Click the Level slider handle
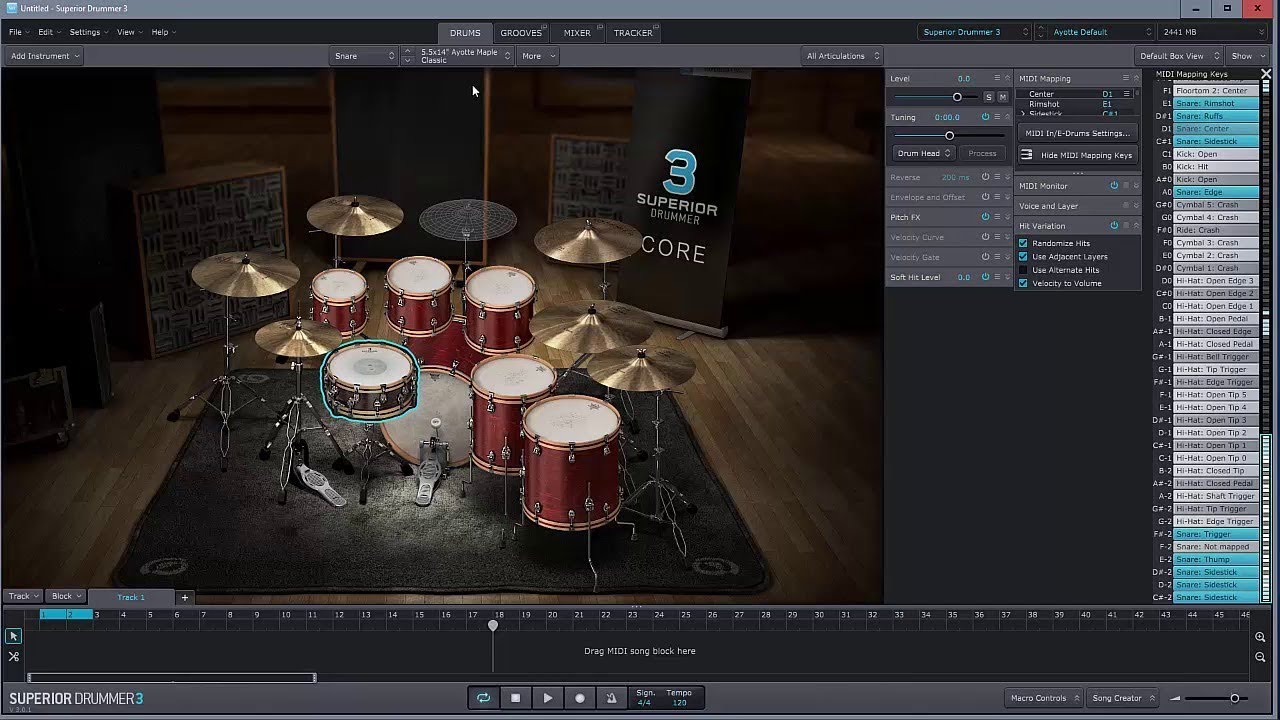 (x=957, y=97)
